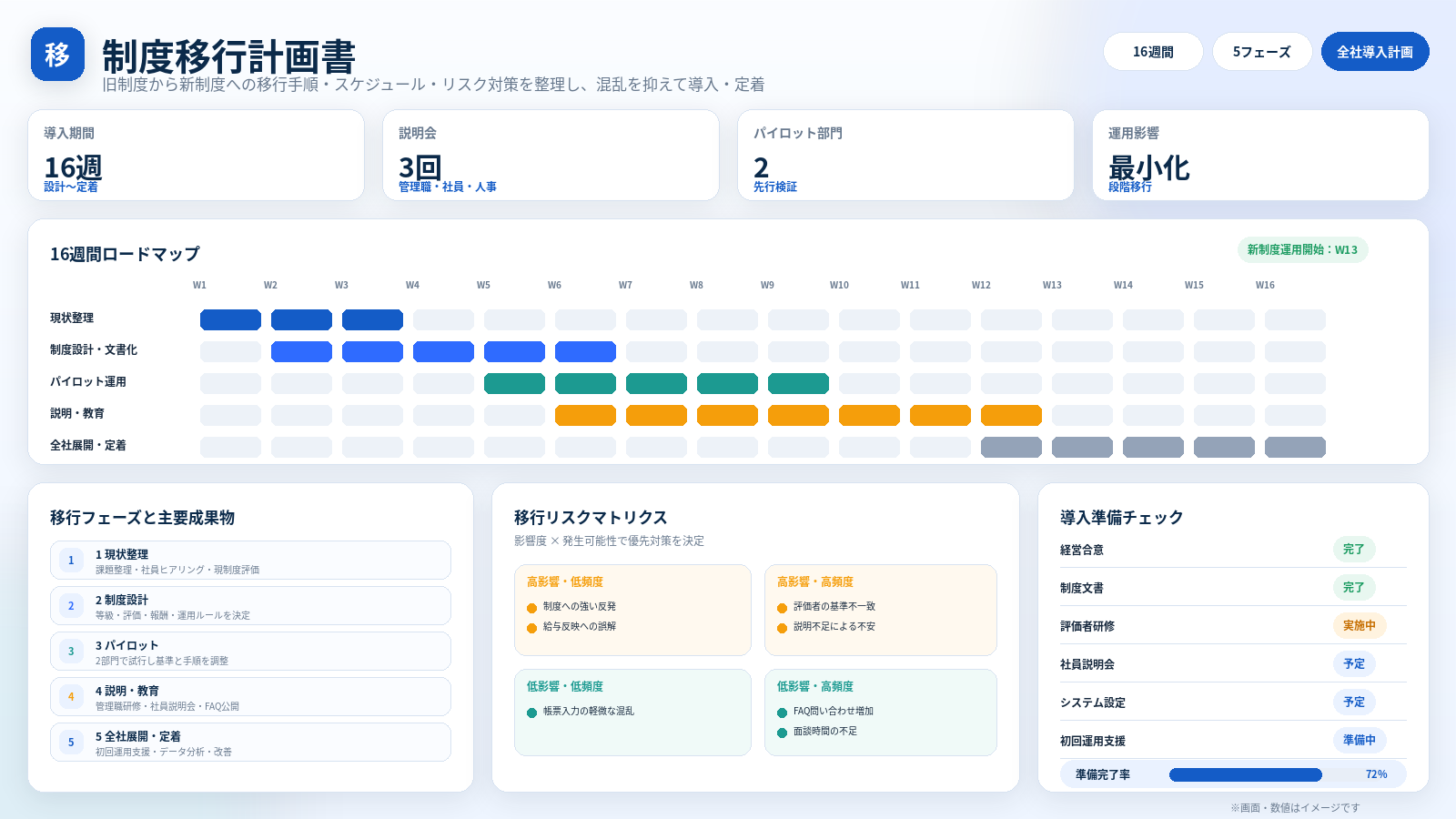Click 予定 status badge for システム設定
Viewport: 1456px width, 819px height.
[1354, 702]
